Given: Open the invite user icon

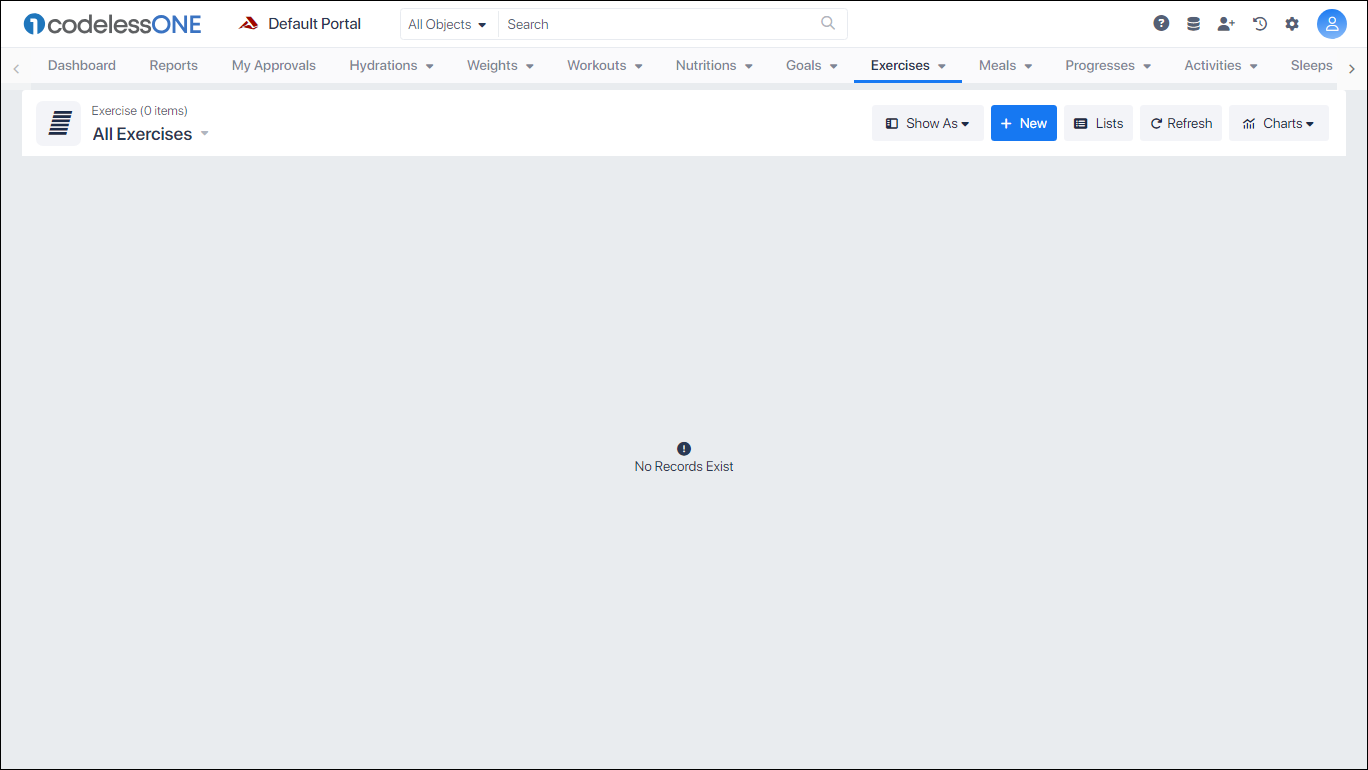Looking at the screenshot, I should (x=1226, y=23).
